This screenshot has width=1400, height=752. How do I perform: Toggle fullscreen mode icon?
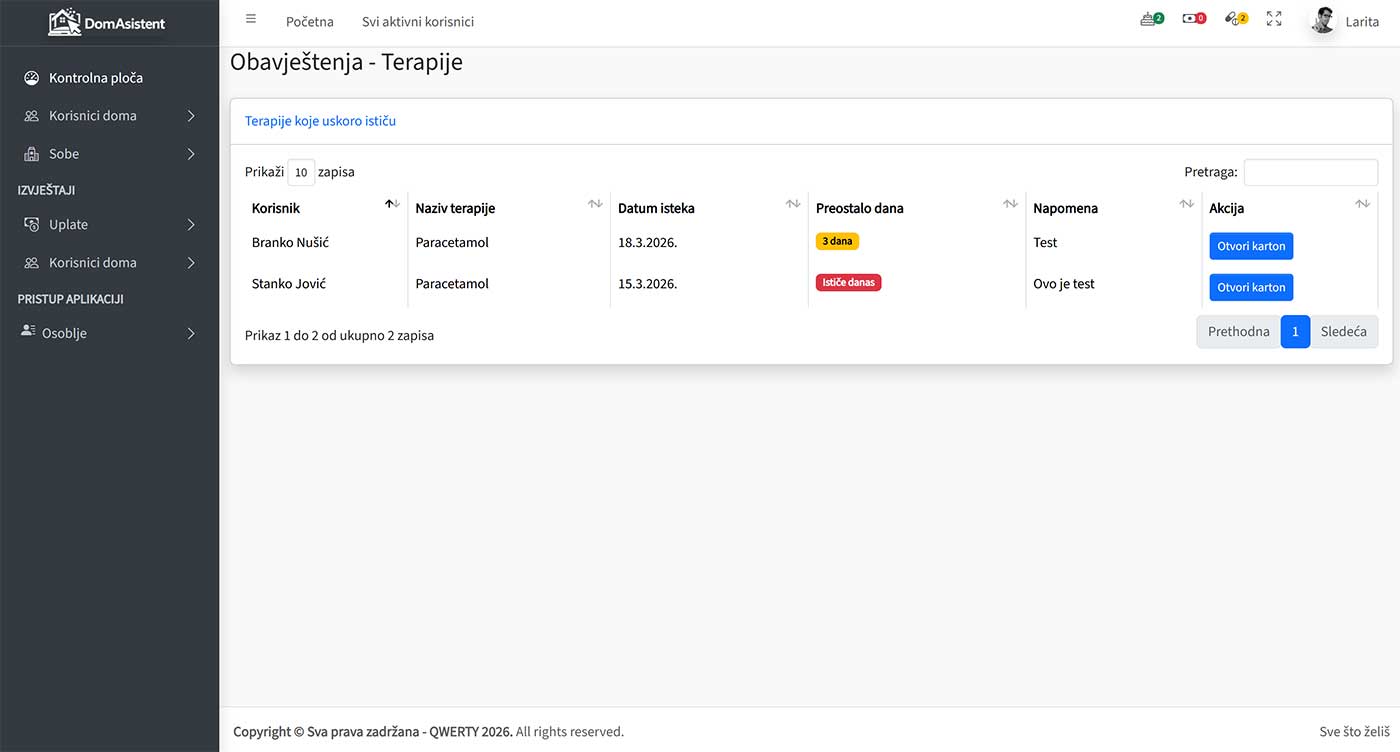(x=1274, y=19)
